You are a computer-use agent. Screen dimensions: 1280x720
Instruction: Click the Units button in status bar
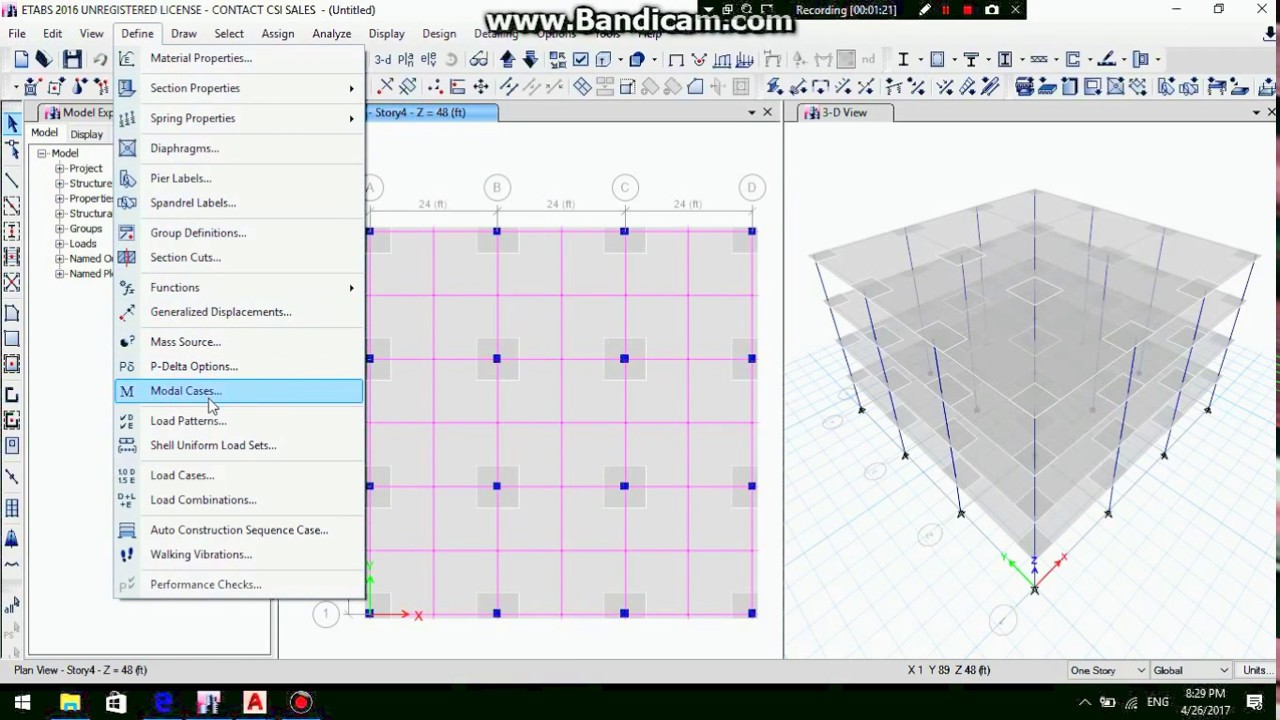(x=1255, y=670)
